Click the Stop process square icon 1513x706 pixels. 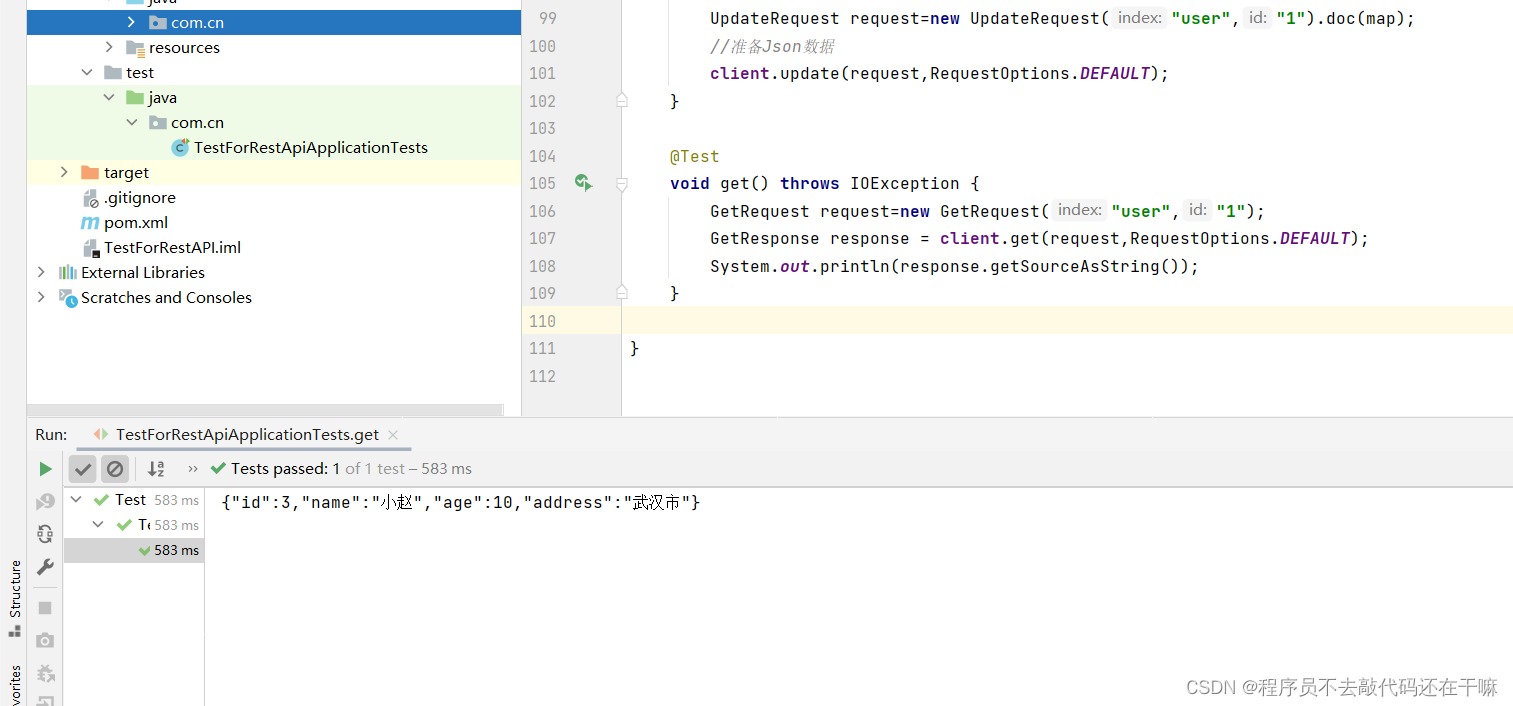(45, 608)
